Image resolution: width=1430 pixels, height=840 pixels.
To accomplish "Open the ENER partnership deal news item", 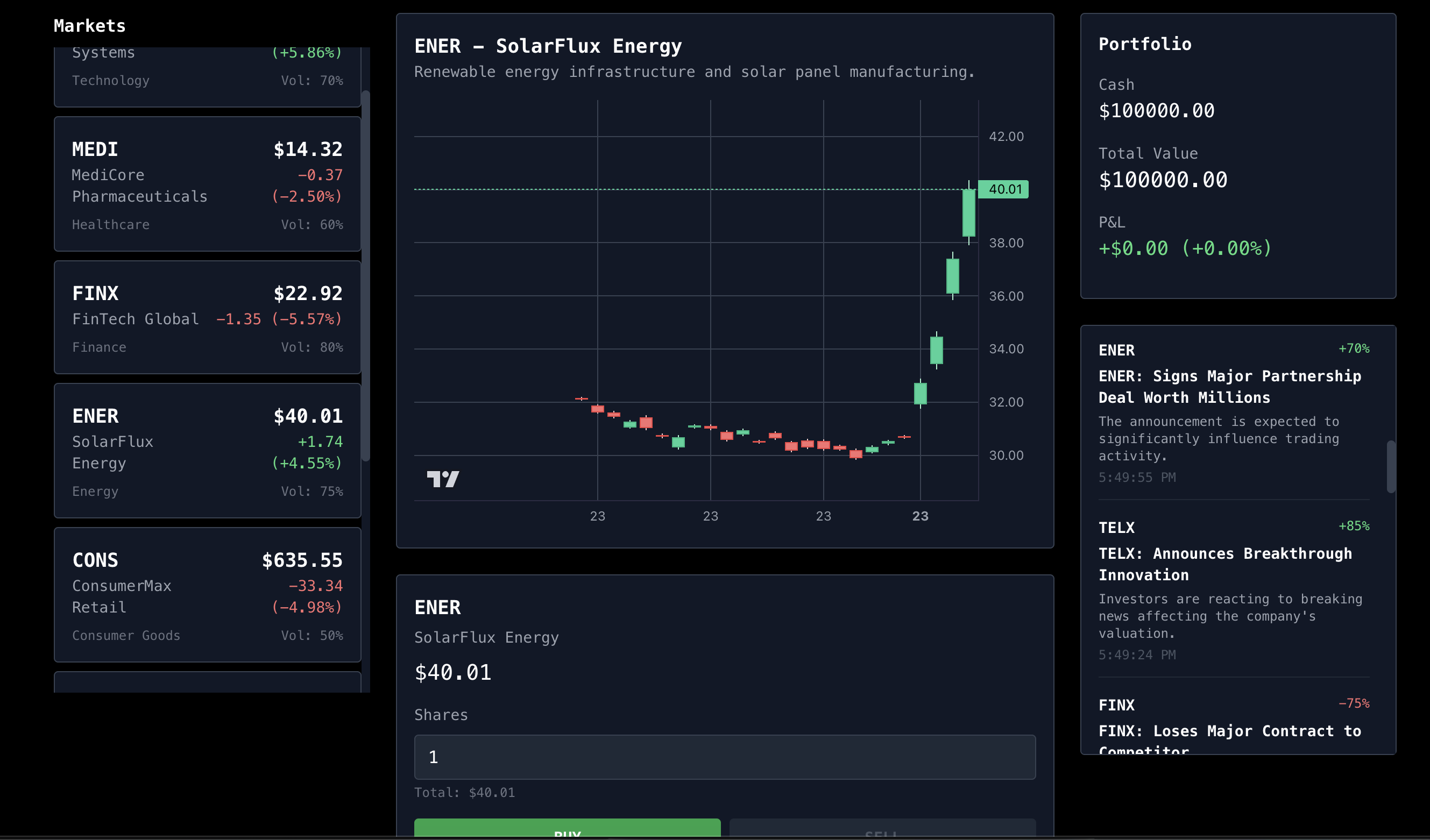I will point(1229,387).
